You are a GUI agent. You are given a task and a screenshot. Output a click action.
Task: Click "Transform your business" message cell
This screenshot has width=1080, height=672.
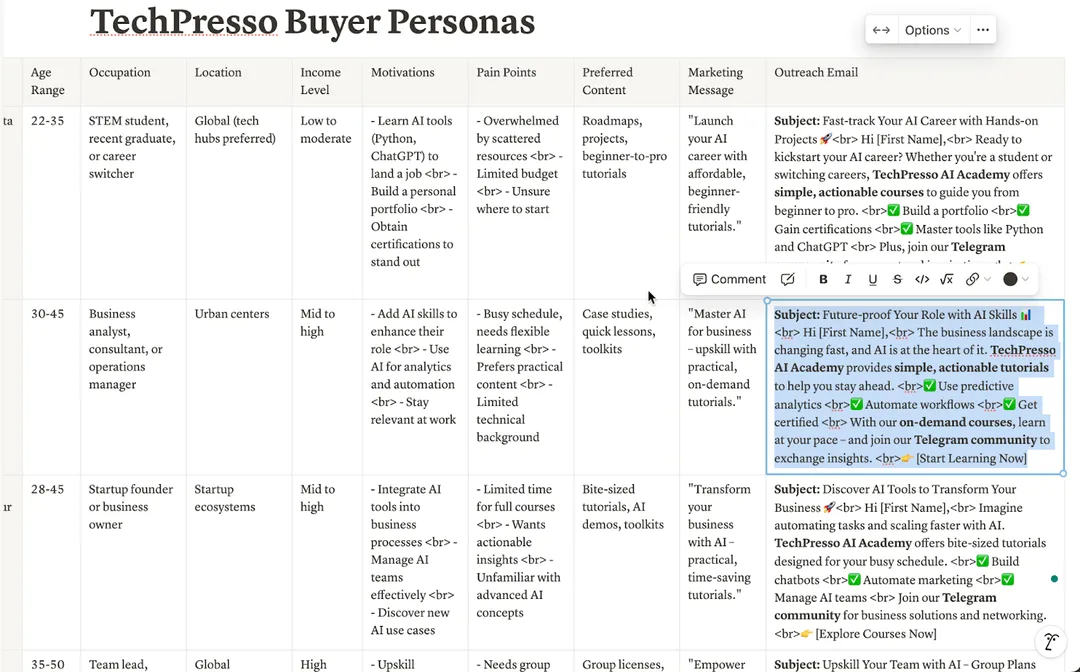point(723,563)
